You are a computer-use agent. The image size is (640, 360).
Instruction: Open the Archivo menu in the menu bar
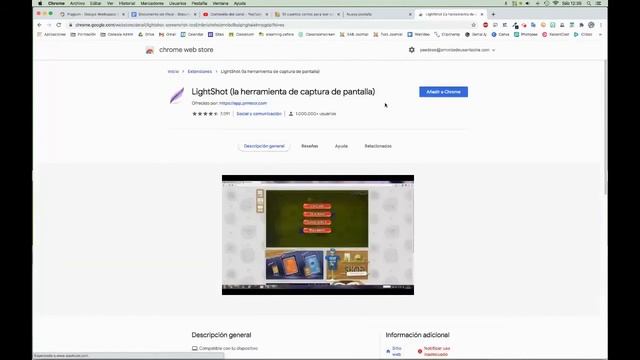pos(77,3)
